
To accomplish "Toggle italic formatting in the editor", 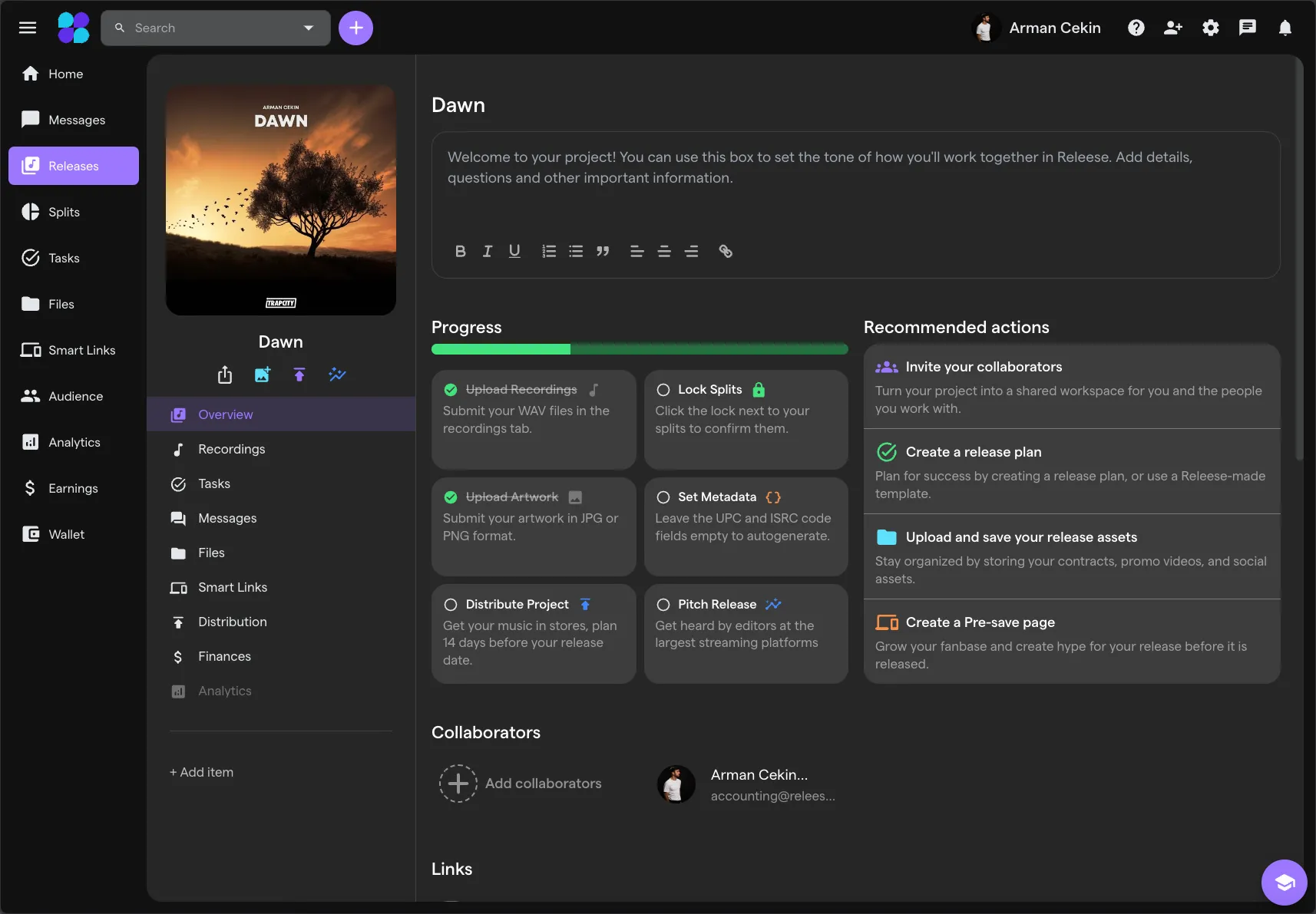I will click(x=487, y=251).
